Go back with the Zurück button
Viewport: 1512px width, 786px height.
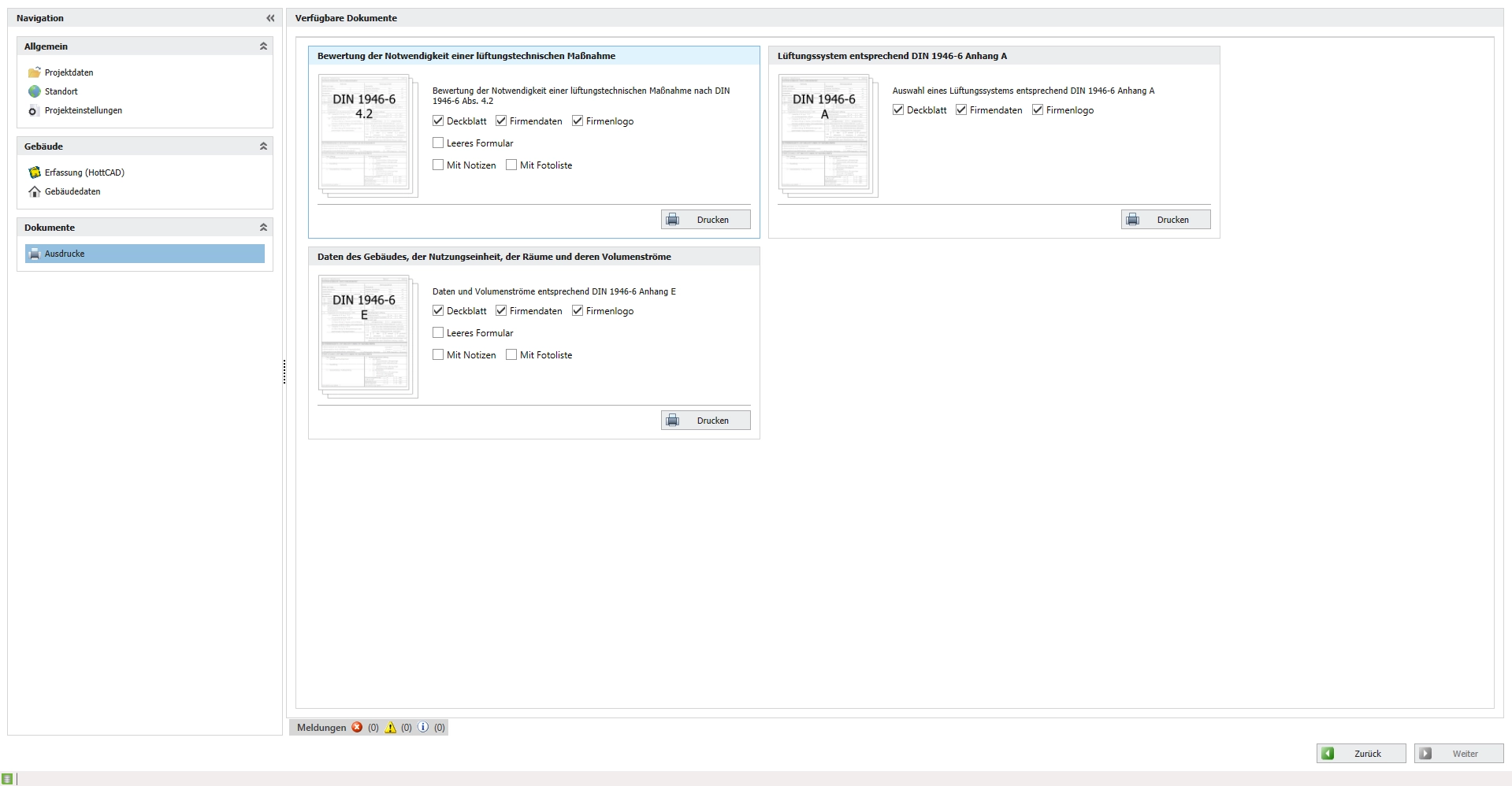1361,754
